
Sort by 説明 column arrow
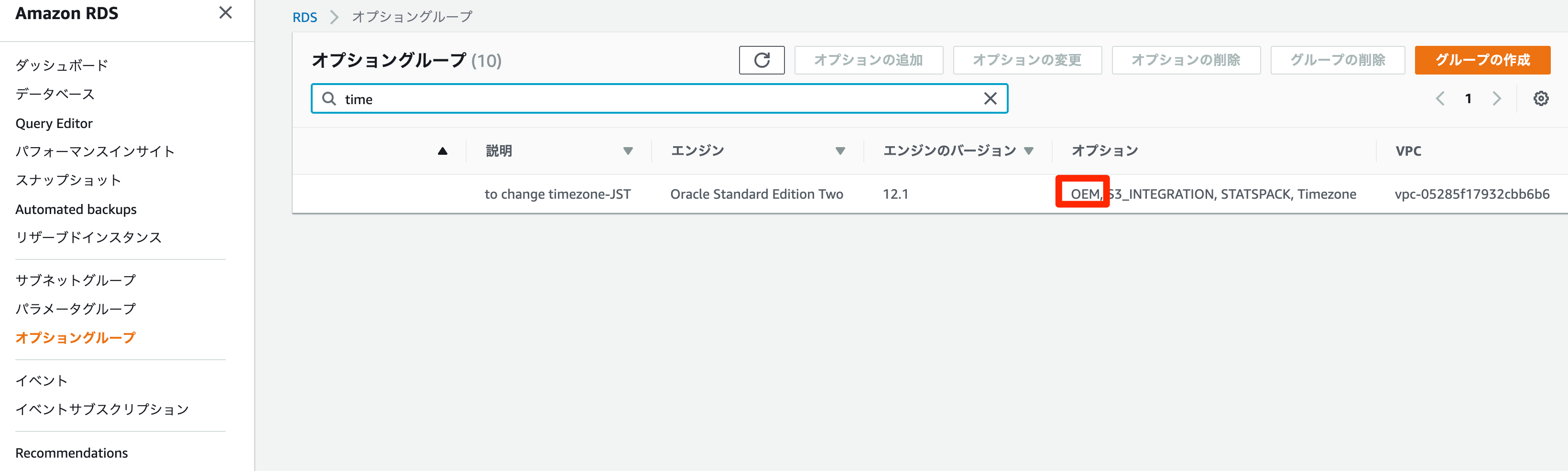(628, 151)
